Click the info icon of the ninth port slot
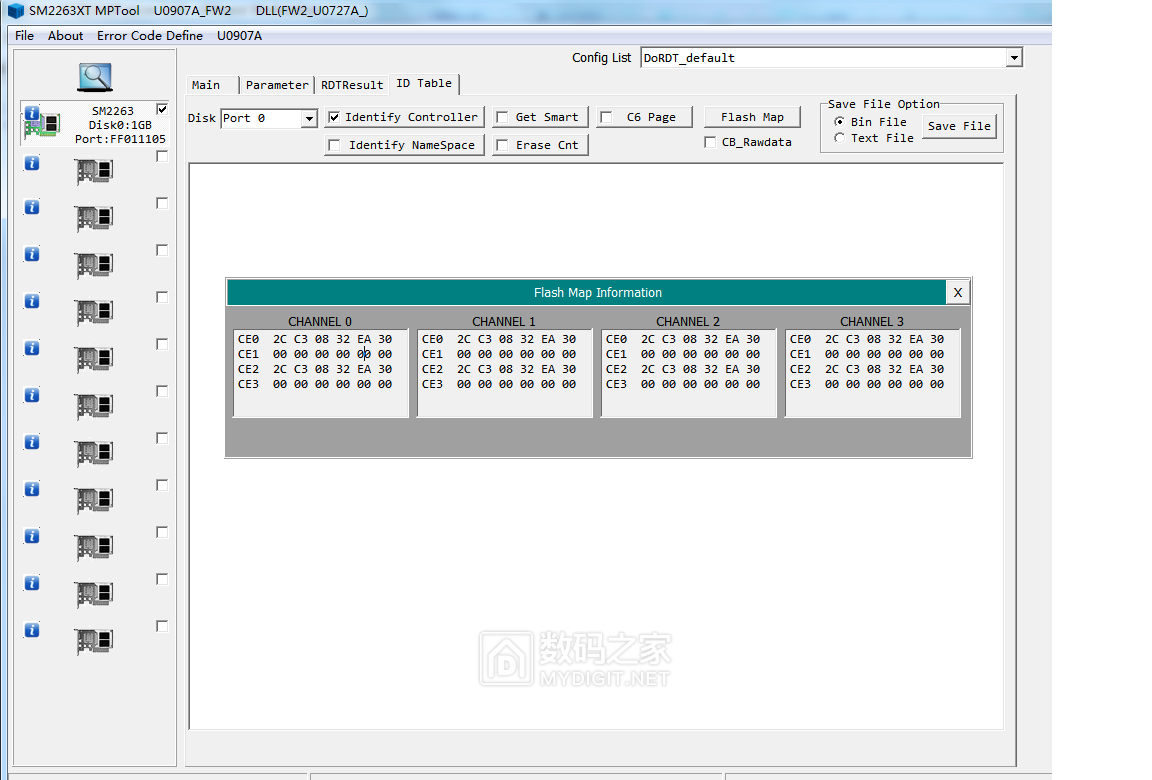The height and width of the screenshot is (780, 1152). click(x=32, y=489)
